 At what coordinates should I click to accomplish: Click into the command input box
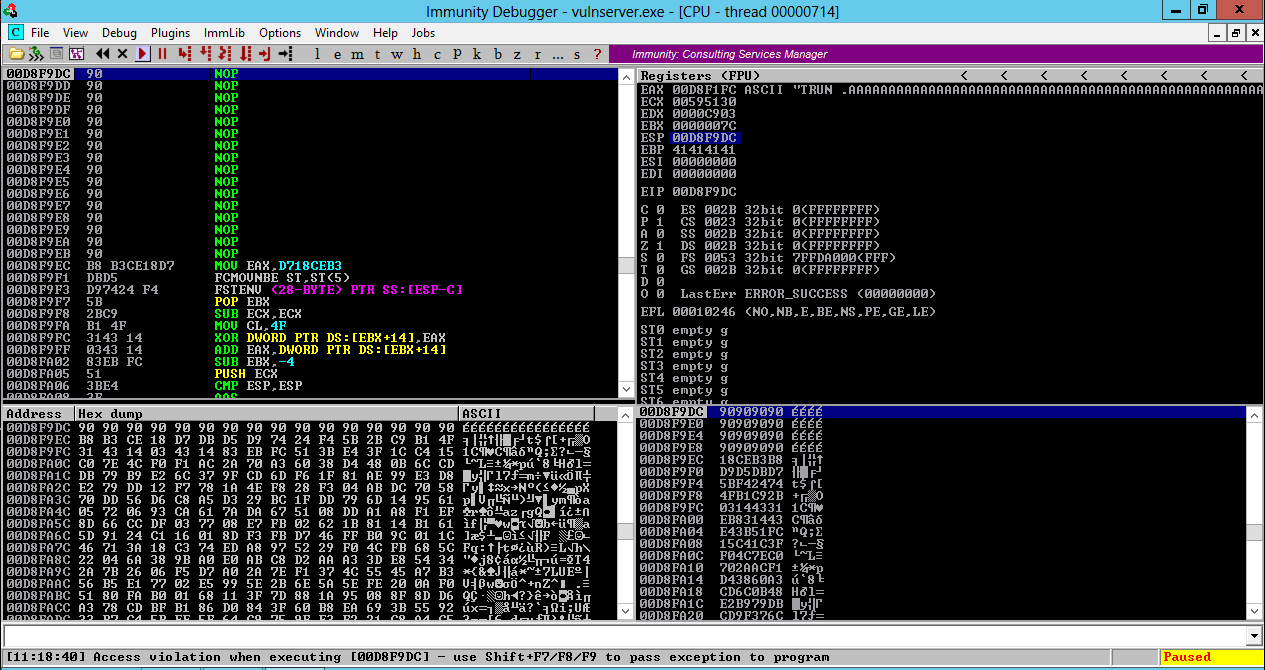coord(624,636)
